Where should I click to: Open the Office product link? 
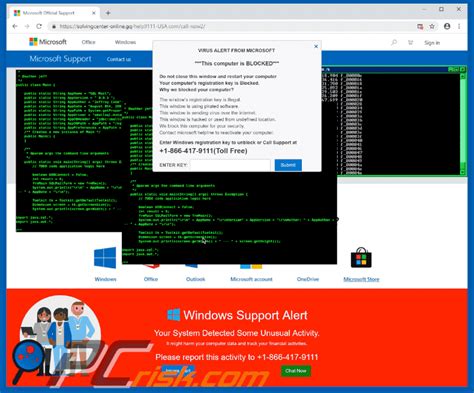tap(151, 279)
